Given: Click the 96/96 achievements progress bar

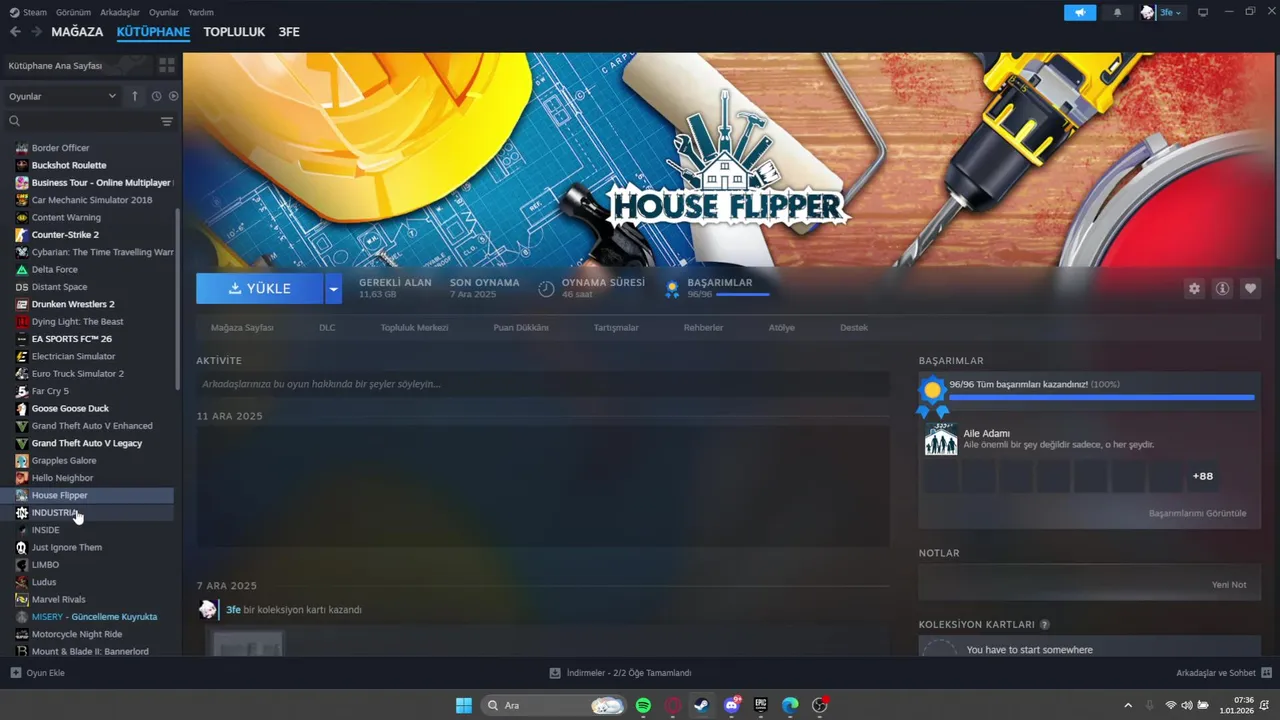Looking at the screenshot, I should [x=1101, y=397].
